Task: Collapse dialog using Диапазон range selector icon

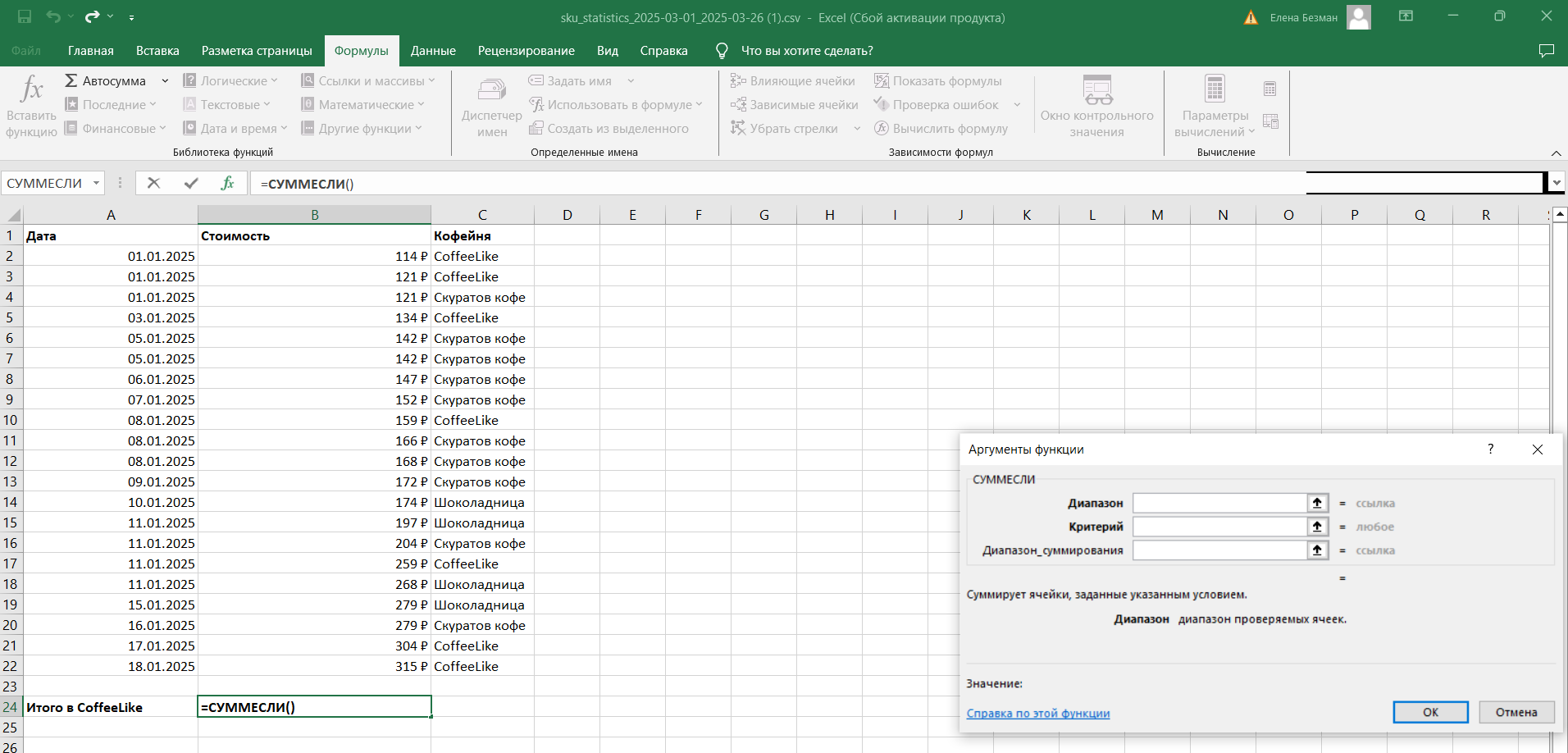Action: [x=1317, y=503]
